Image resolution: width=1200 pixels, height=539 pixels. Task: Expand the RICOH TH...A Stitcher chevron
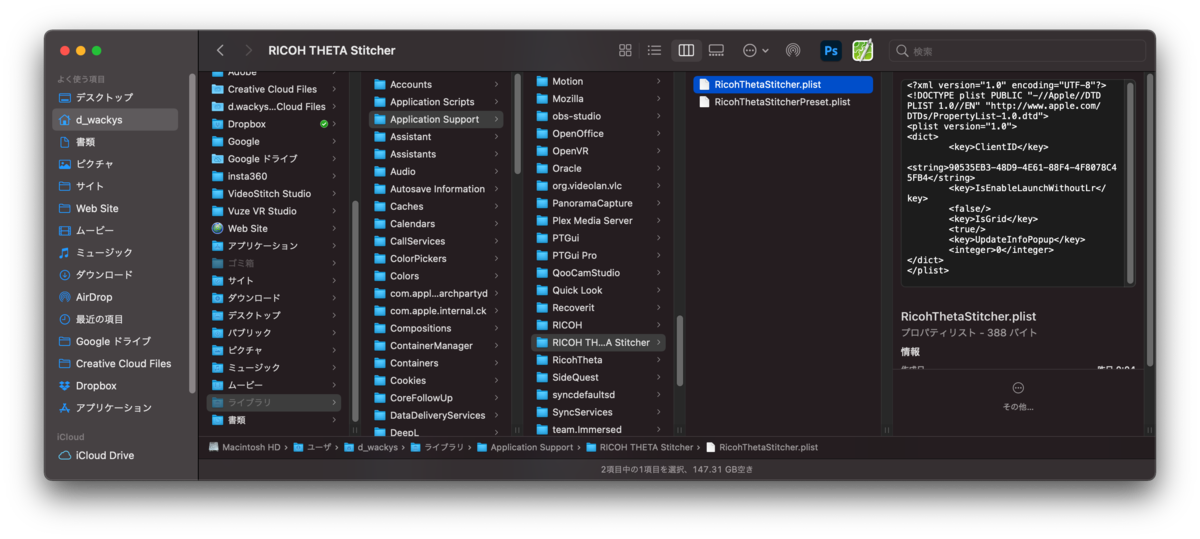(x=658, y=342)
